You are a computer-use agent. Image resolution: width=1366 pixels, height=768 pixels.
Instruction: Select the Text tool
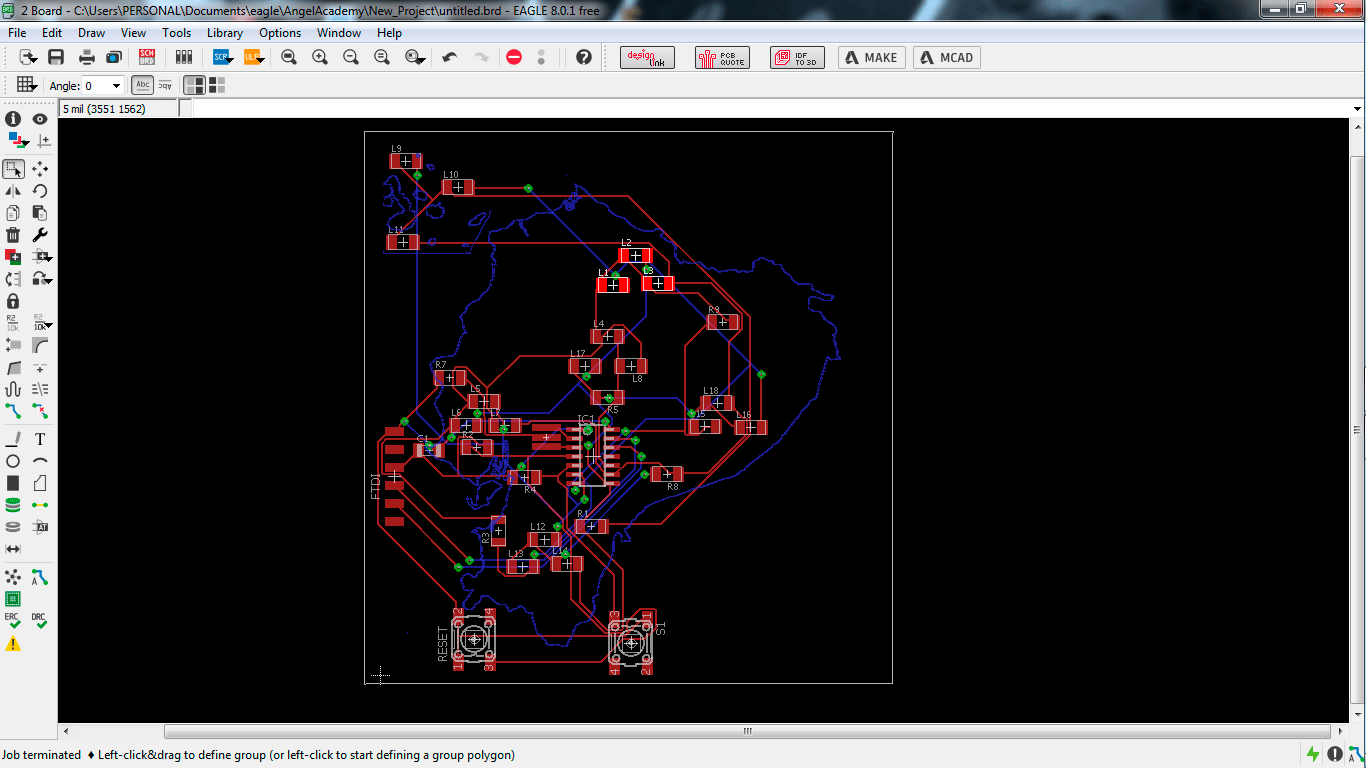point(40,439)
